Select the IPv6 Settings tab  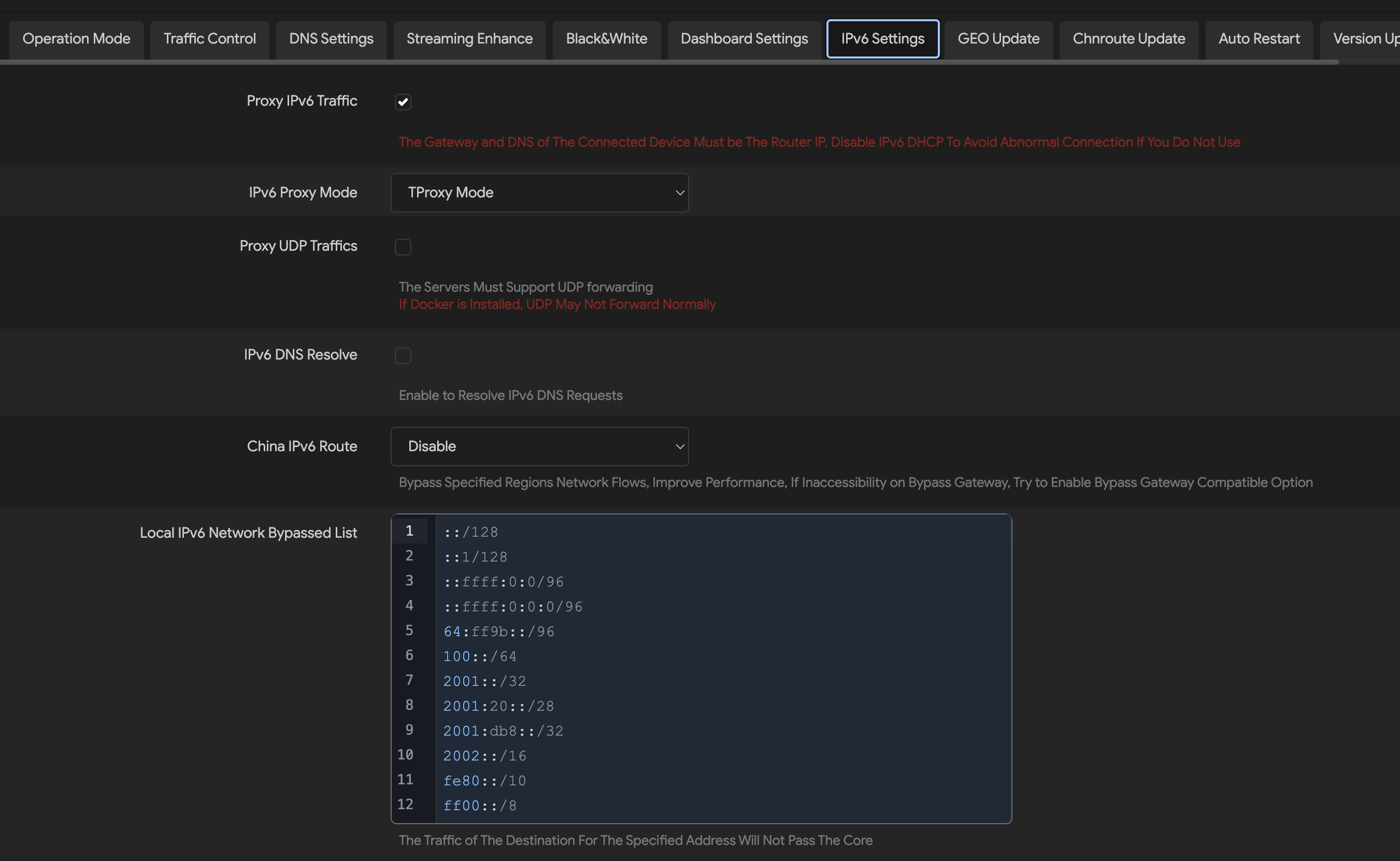(x=883, y=39)
